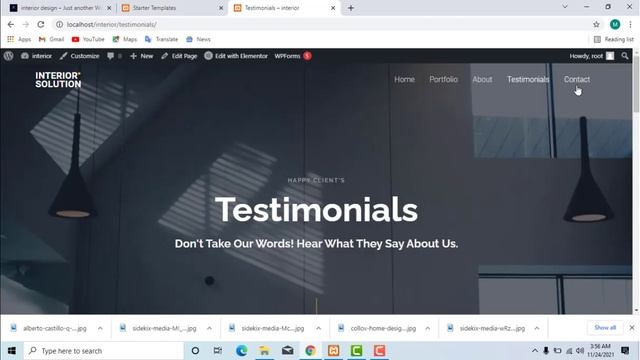
Task: Close the downloads bar
Action: click(x=632, y=328)
